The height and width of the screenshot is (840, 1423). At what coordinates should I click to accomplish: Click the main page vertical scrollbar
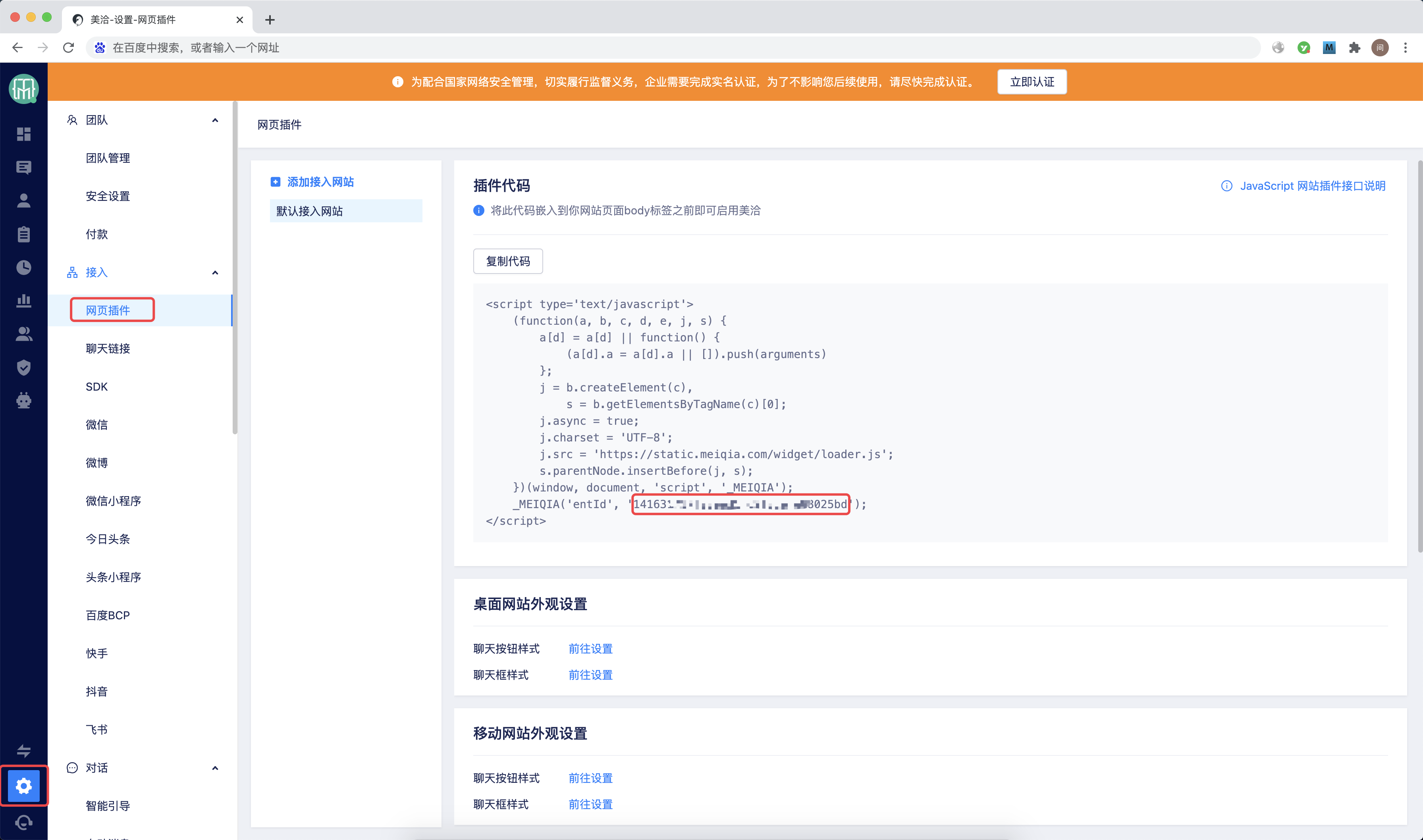pyautogui.click(x=1419, y=356)
